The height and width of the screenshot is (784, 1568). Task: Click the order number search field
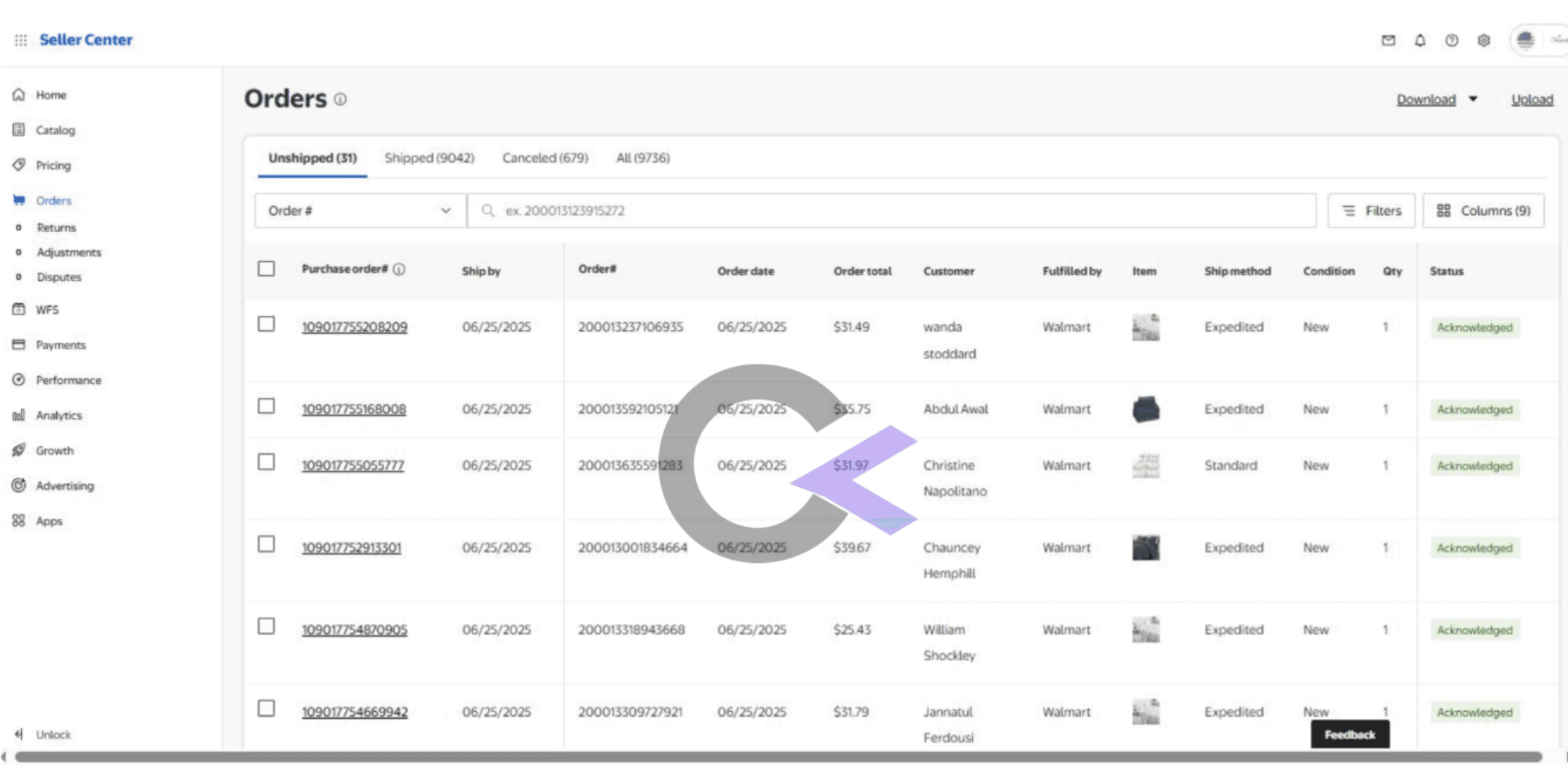[891, 211]
